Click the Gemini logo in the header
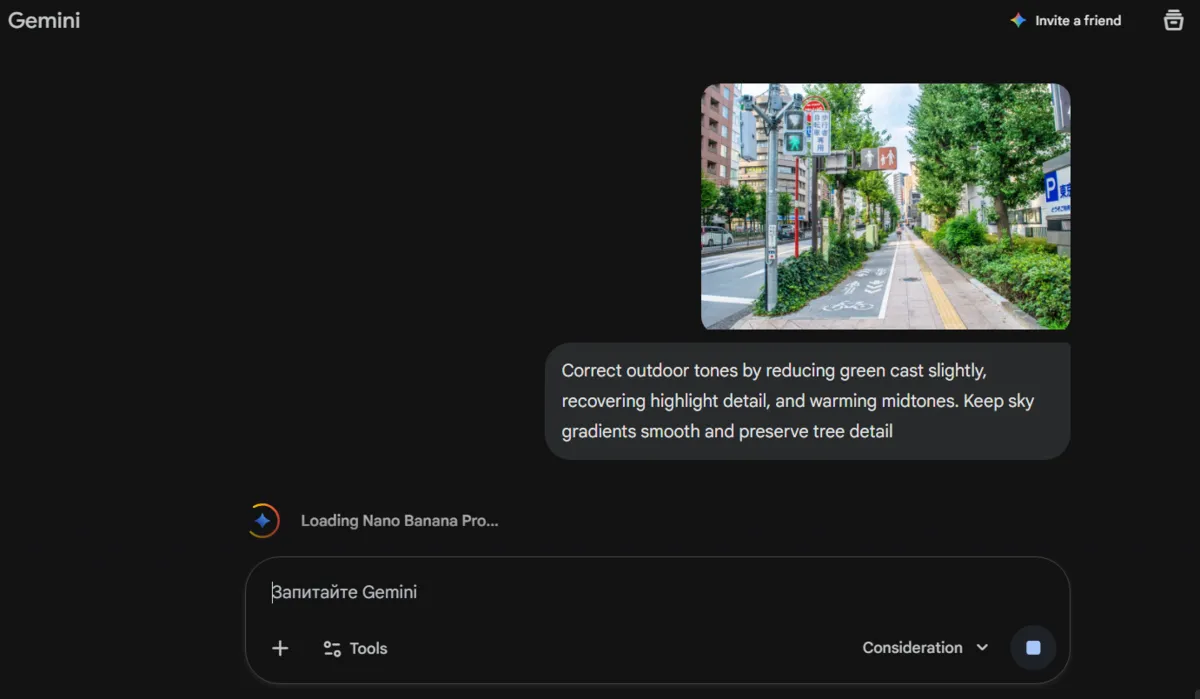Screen dimensions: 1200x699 (x=44, y=20)
